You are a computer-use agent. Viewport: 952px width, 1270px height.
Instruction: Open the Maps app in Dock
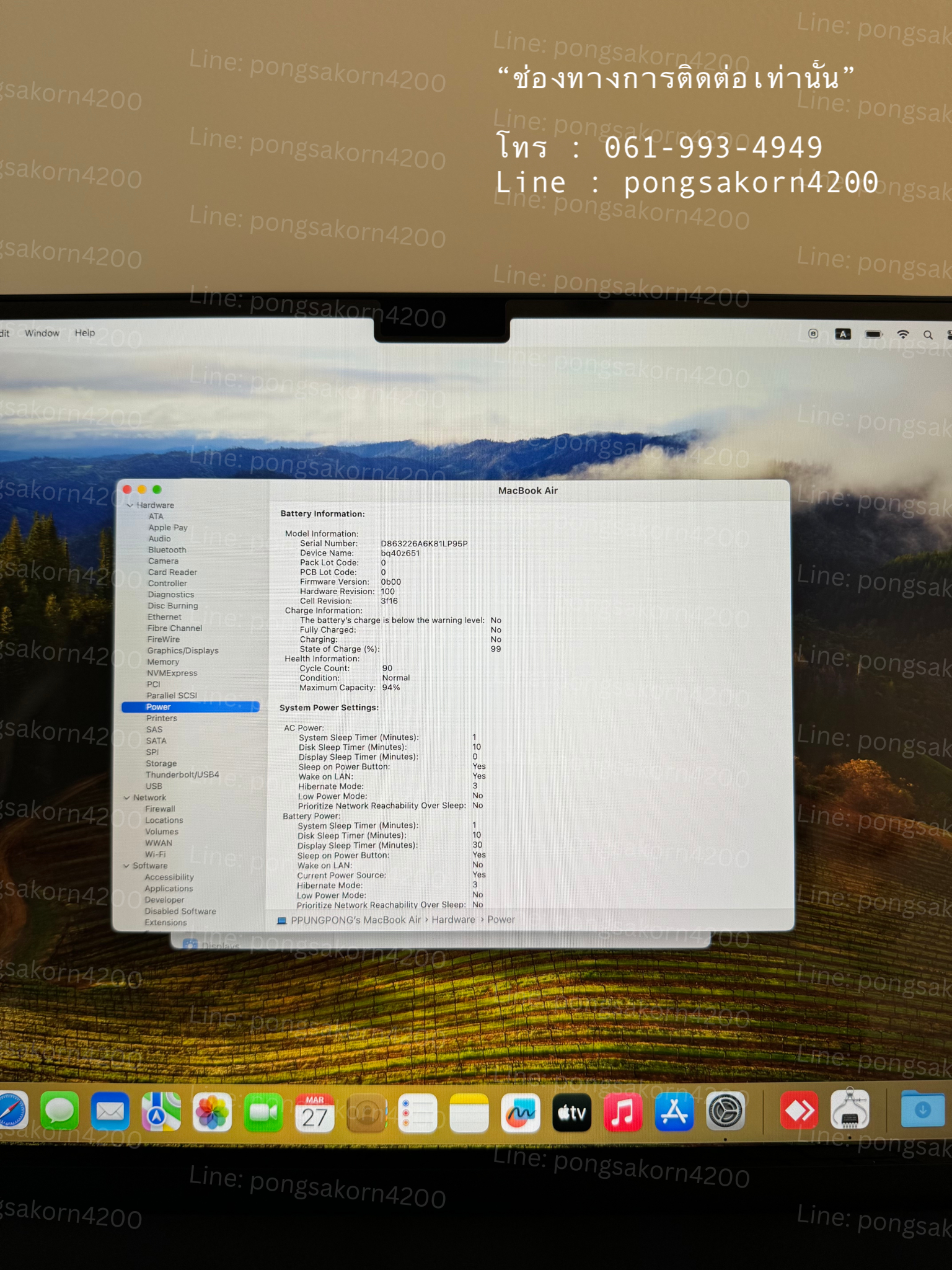point(161,1112)
